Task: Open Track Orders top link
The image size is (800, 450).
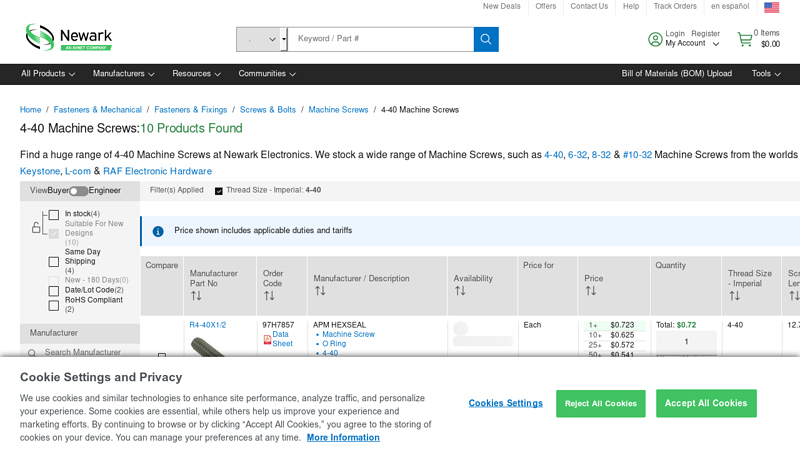Action: click(x=674, y=6)
